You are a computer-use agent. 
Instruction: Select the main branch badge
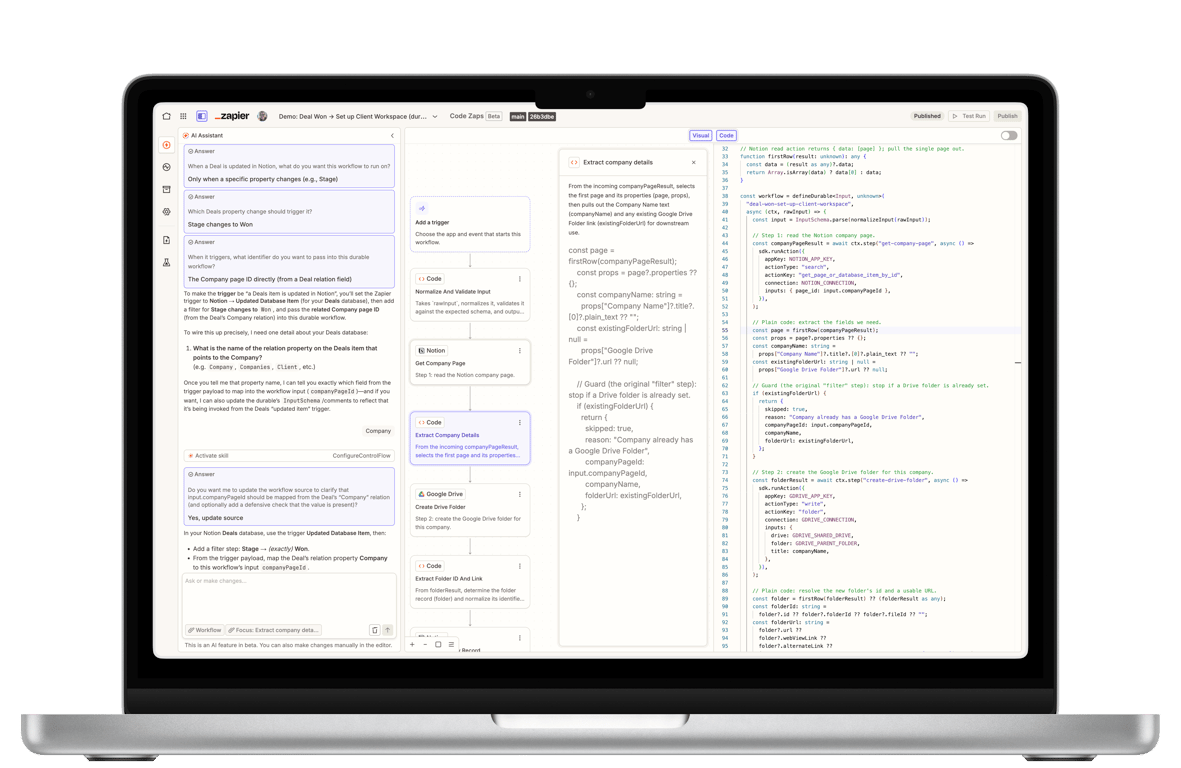[517, 117]
